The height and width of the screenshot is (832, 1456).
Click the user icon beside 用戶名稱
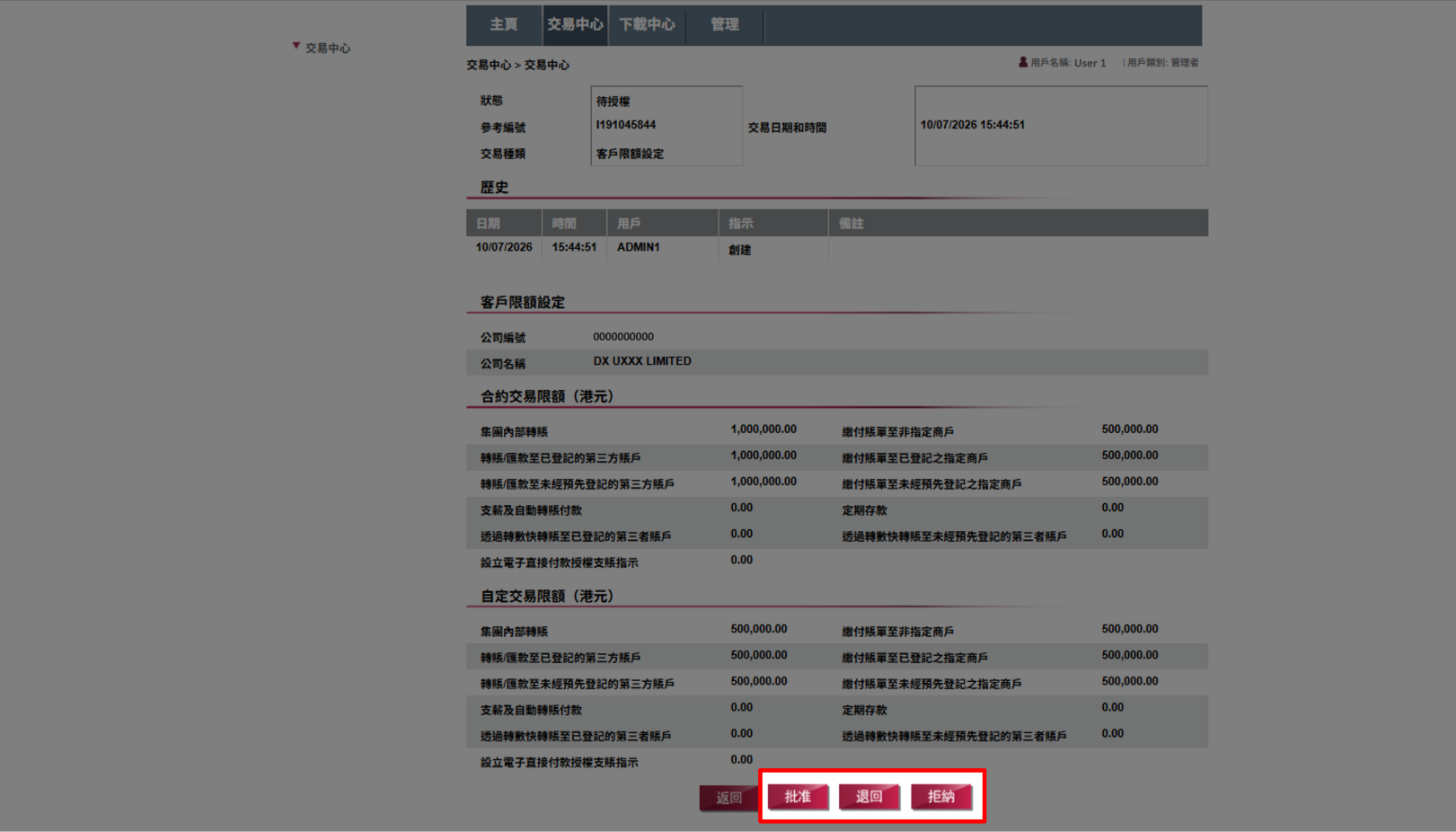pyautogui.click(x=1022, y=63)
